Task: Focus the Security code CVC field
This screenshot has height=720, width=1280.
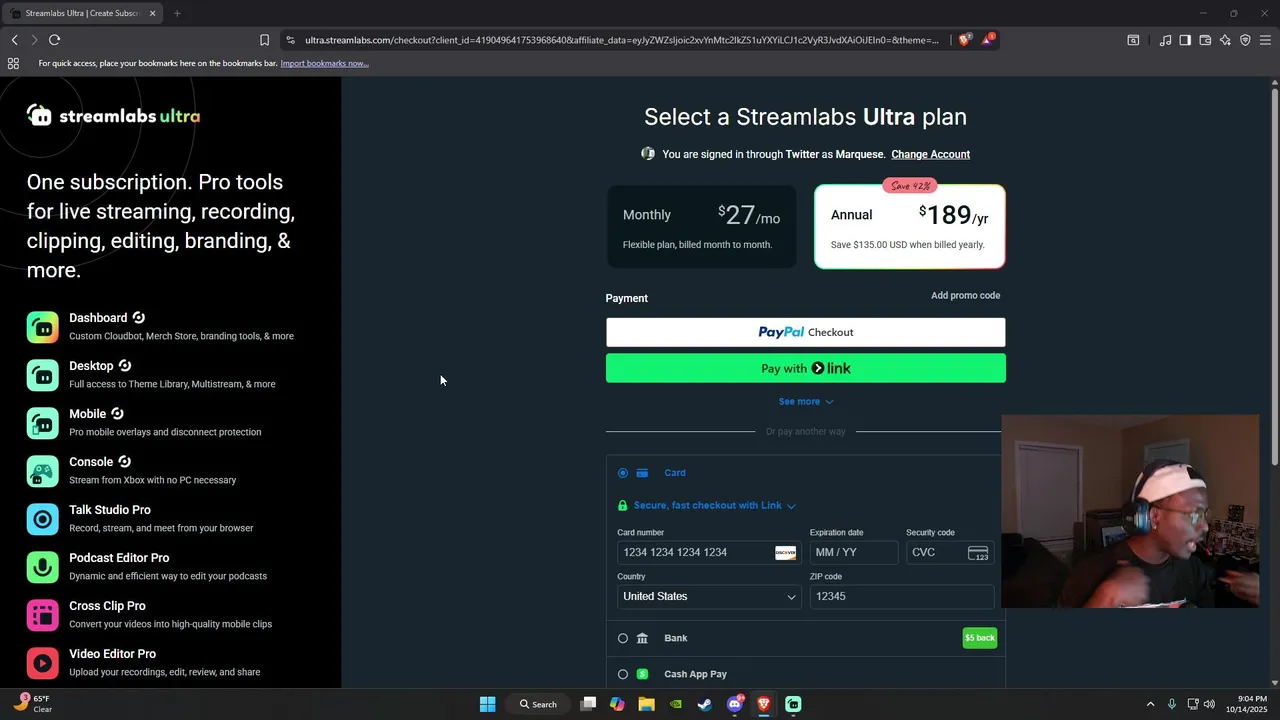Action: pos(950,552)
